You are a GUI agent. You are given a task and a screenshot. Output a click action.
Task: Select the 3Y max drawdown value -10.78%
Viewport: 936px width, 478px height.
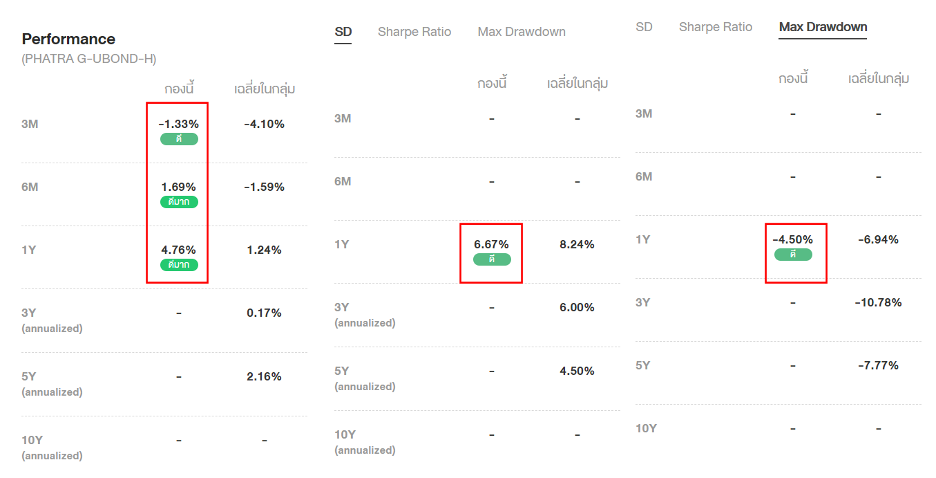pos(880,302)
